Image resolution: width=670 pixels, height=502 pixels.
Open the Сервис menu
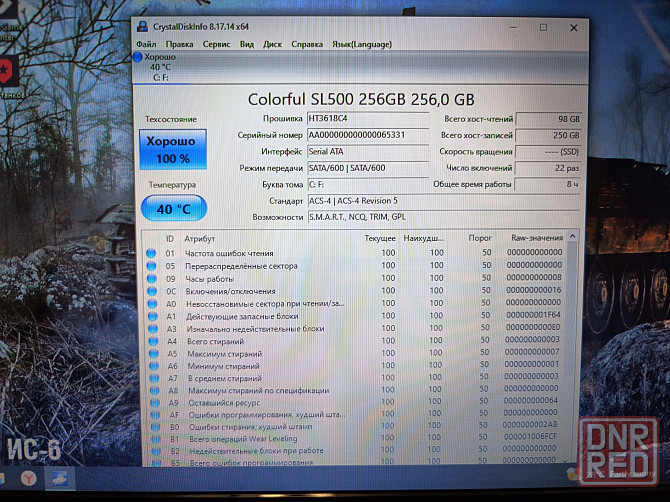[x=216, y=44]
